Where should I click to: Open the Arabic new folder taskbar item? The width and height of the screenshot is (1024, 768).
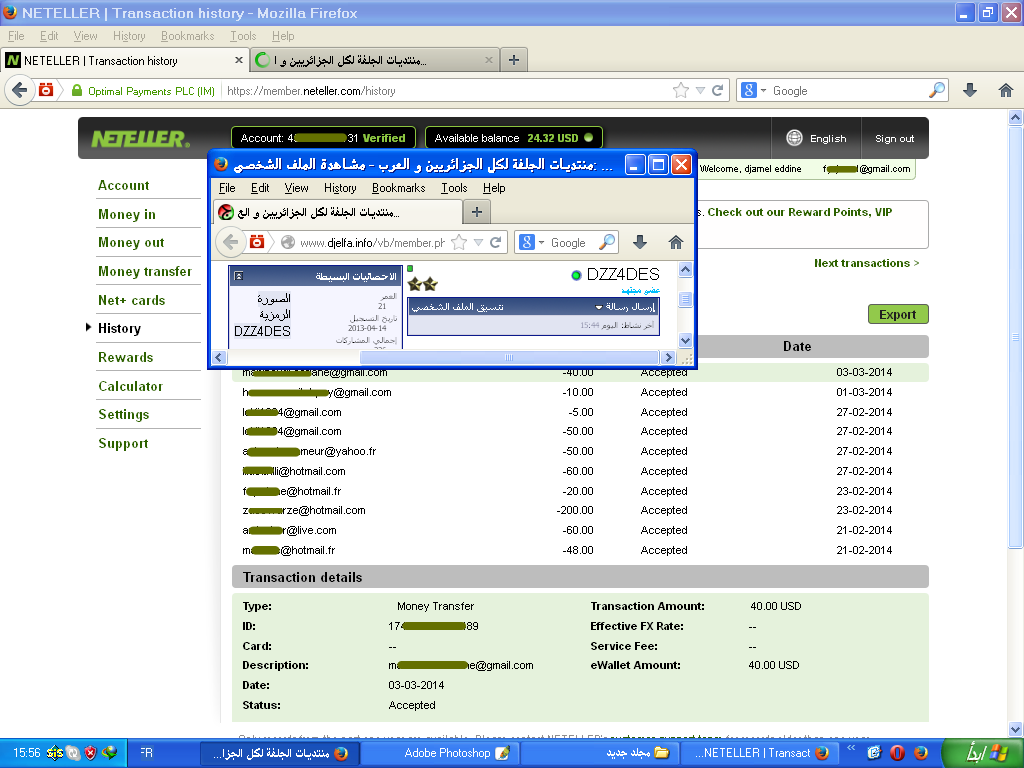click(600, 753)
